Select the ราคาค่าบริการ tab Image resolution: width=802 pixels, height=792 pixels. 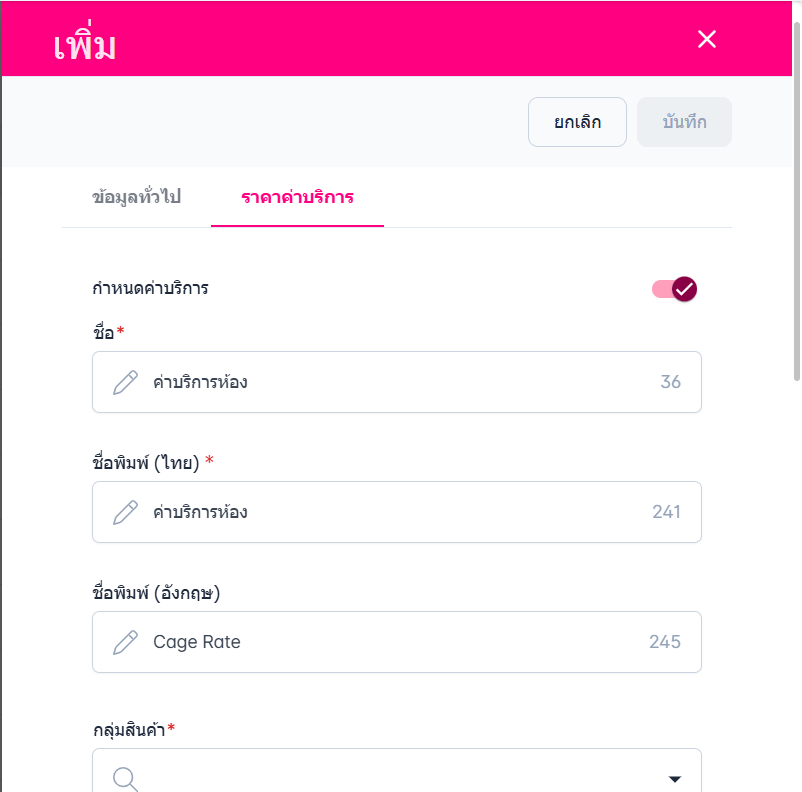click(x=297, y=197)
